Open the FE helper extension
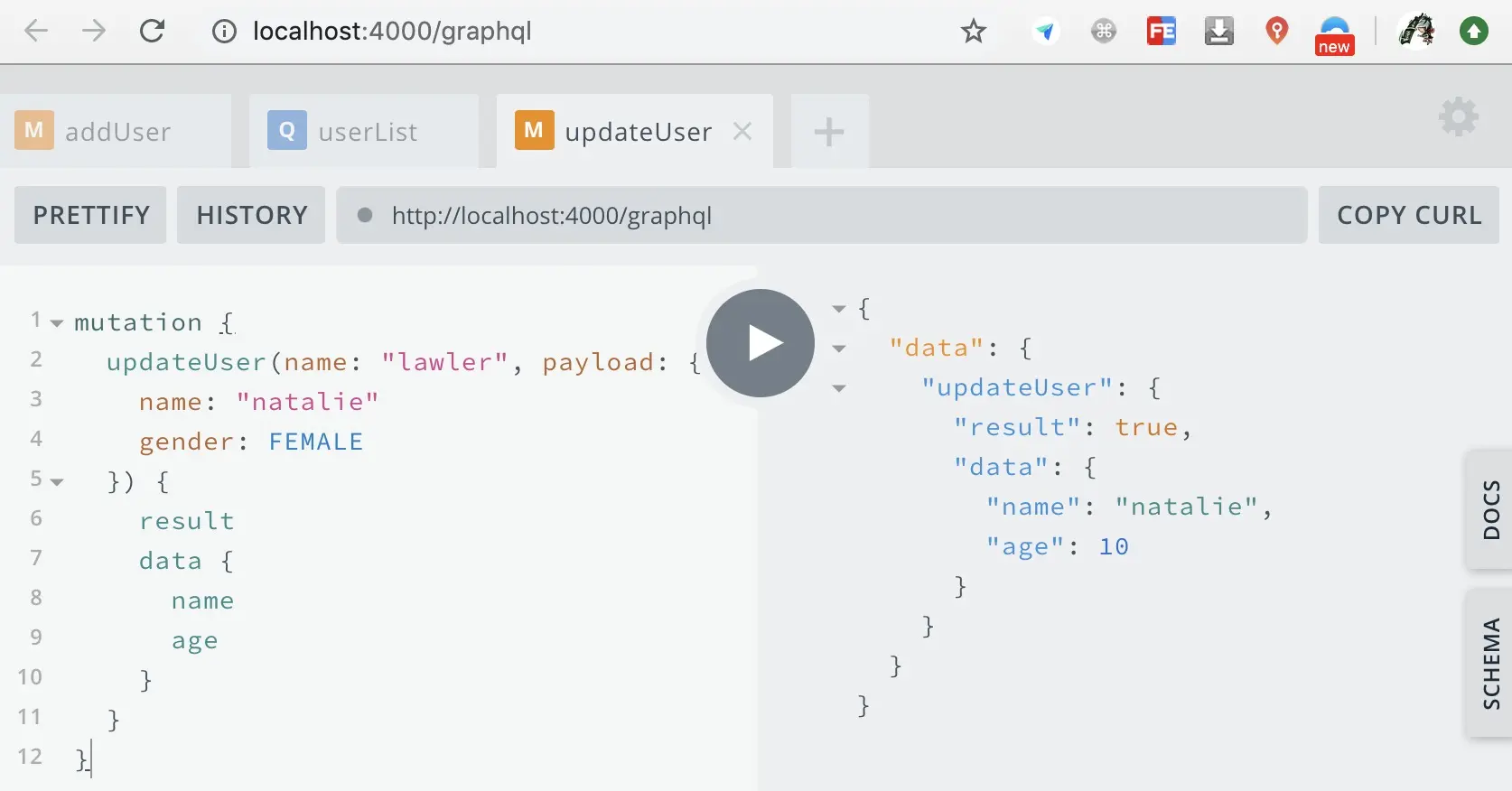This screenshot has width=1512, height=791. tap(1162, 32)
